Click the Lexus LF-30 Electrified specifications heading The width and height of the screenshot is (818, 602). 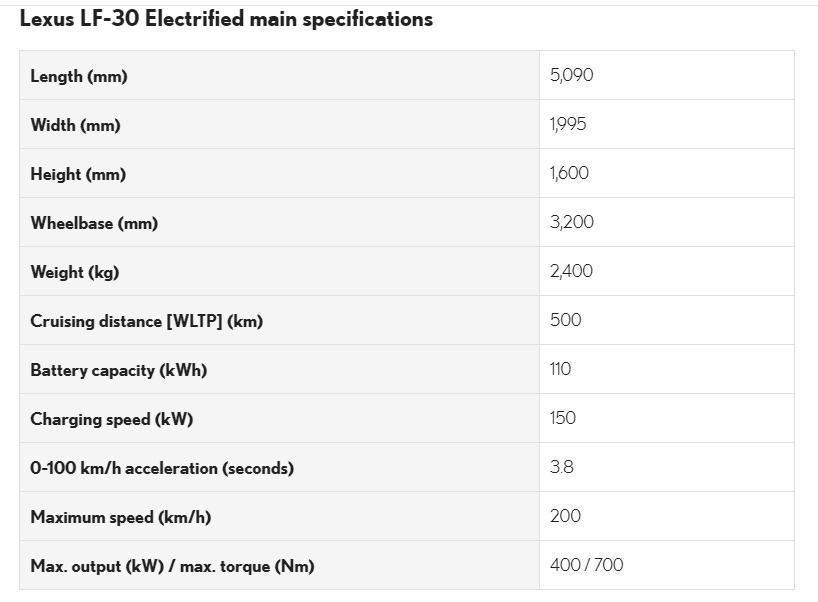tap(226, 19)
